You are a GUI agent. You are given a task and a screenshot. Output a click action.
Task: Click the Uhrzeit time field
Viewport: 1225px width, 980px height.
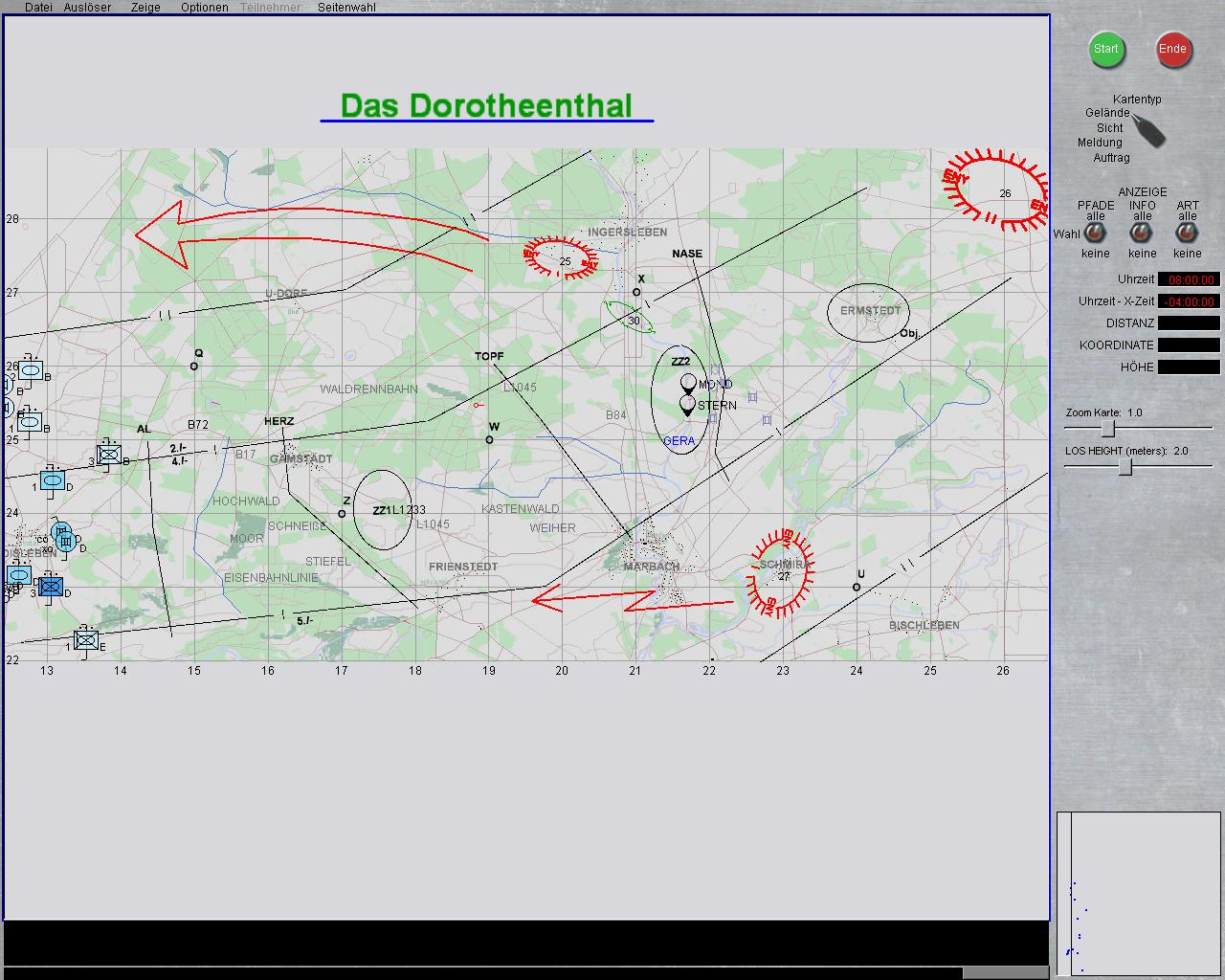[x=1190, y=279]
